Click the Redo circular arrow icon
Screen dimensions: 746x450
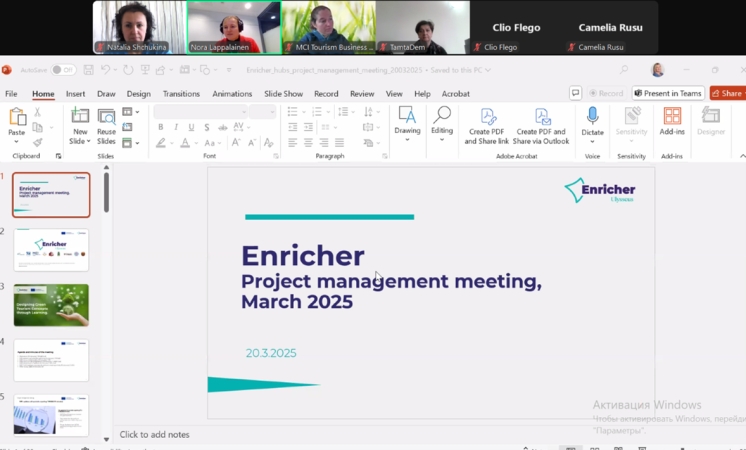[x=128, y=70]
